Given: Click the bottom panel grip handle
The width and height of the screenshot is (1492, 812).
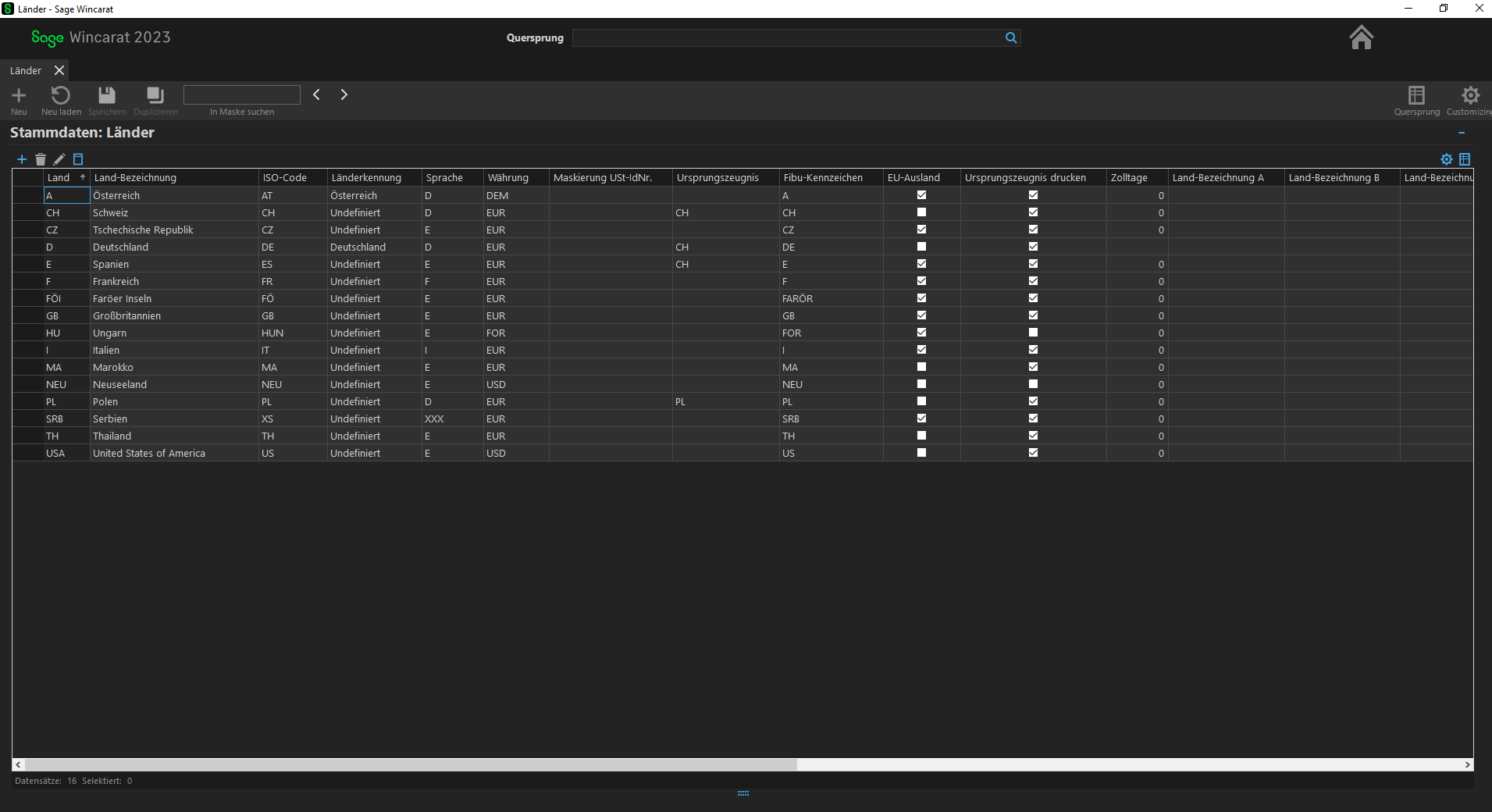Looking at the screenshot, I should pos(743,793).
